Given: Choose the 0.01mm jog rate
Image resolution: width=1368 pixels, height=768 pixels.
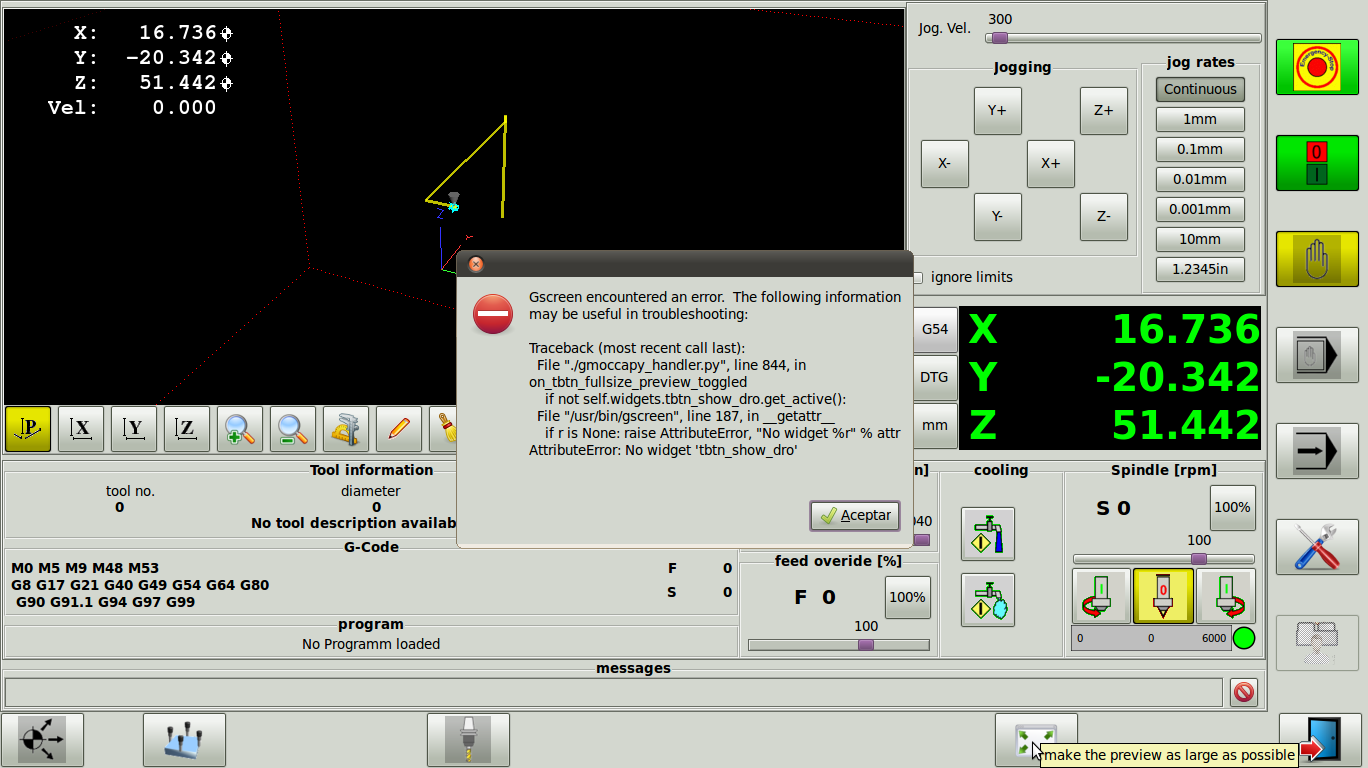Looking at the screenshot, I should [1200, 179].
